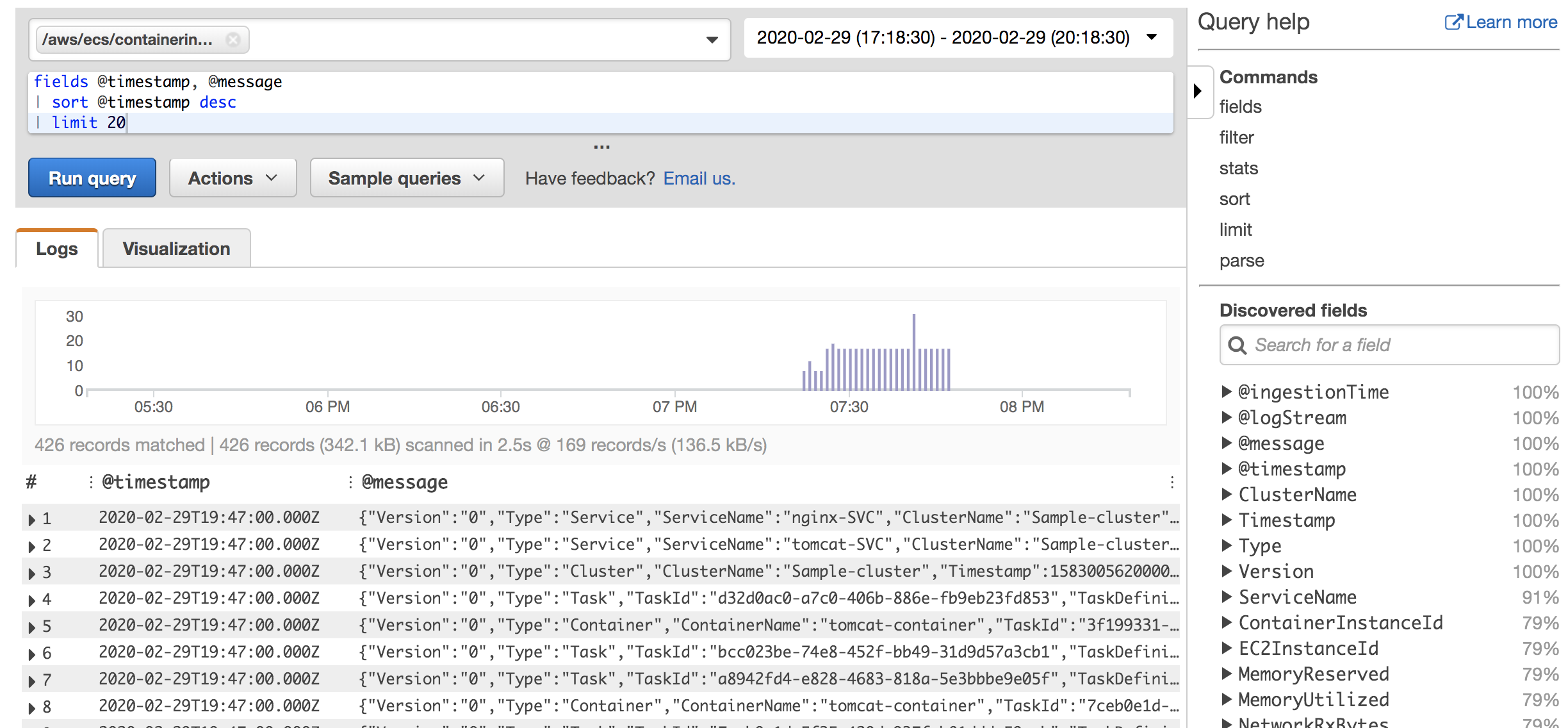
Task: Expand the @ingestionTime discovered field
Action: click(1227, 392)
